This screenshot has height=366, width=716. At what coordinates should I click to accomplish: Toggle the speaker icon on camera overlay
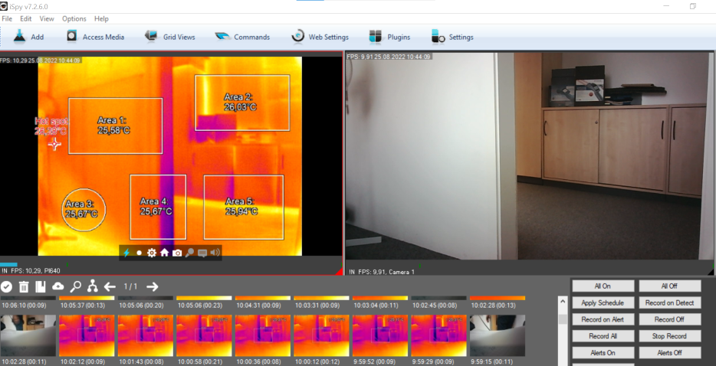tap(215, 252)
